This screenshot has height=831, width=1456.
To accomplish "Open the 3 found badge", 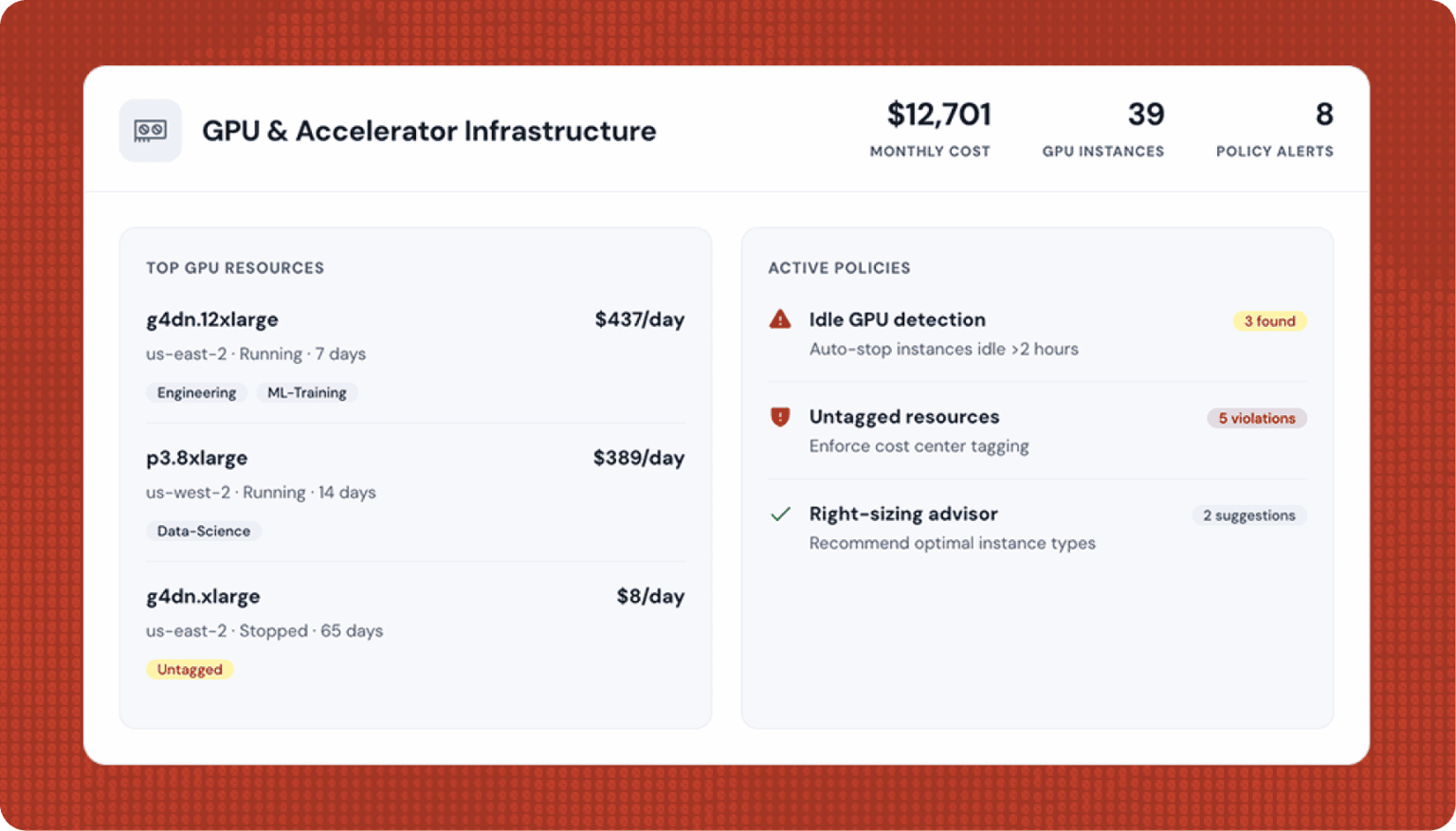I will (1269, 321).
